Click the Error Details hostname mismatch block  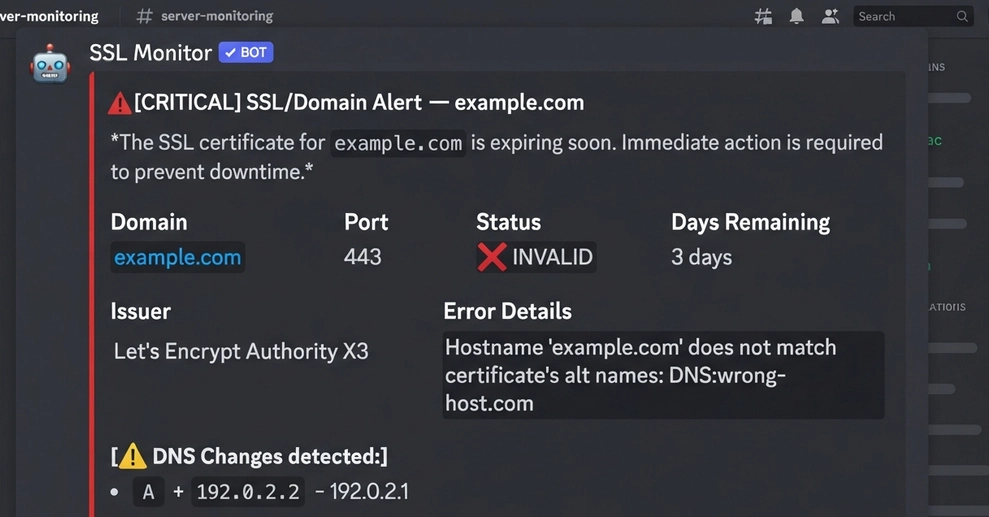coord(664,375)
